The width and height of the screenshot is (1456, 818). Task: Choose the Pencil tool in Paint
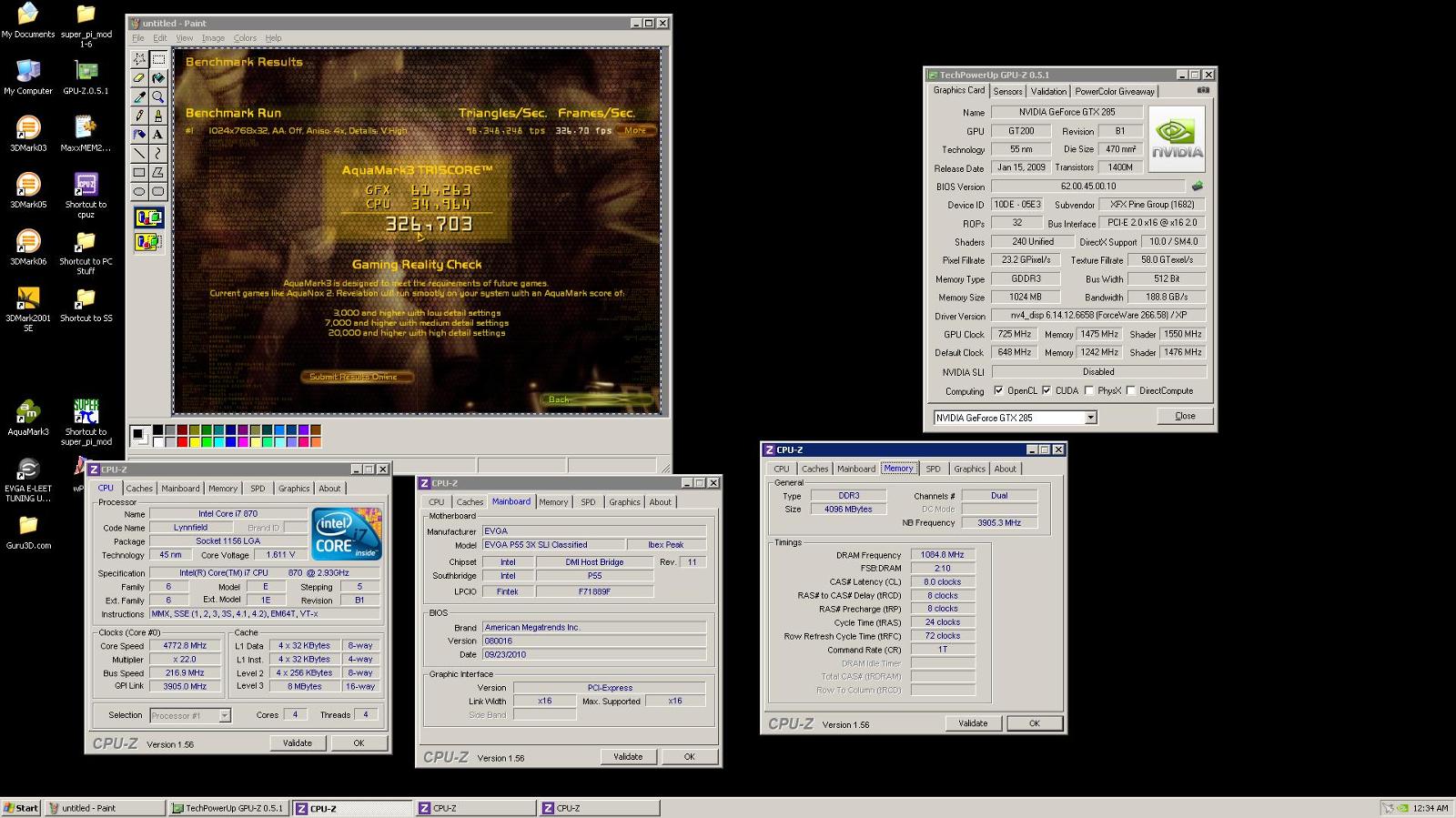click(x=139, y=116)
